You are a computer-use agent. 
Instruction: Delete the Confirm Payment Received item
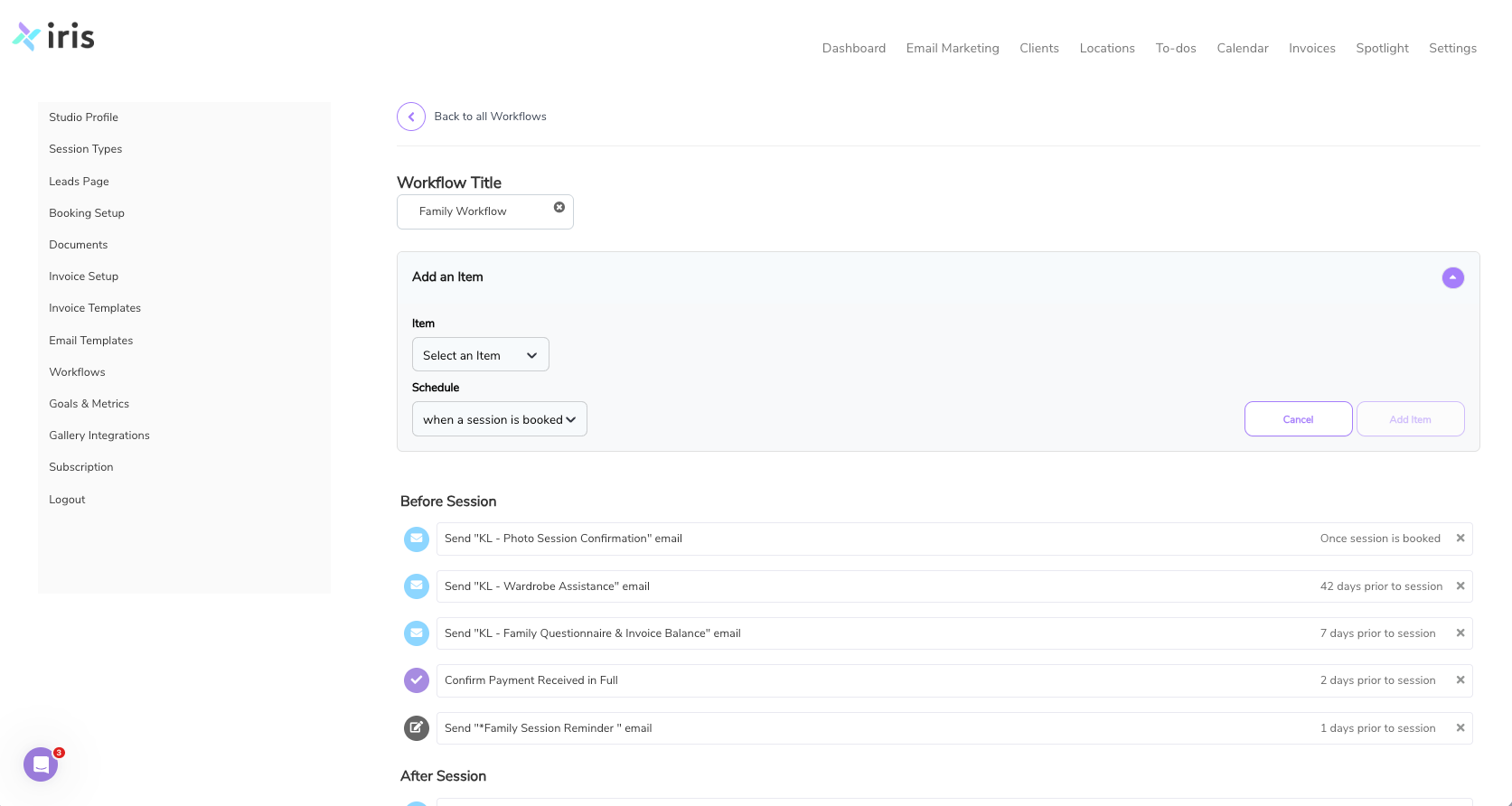pos(1460,680)
